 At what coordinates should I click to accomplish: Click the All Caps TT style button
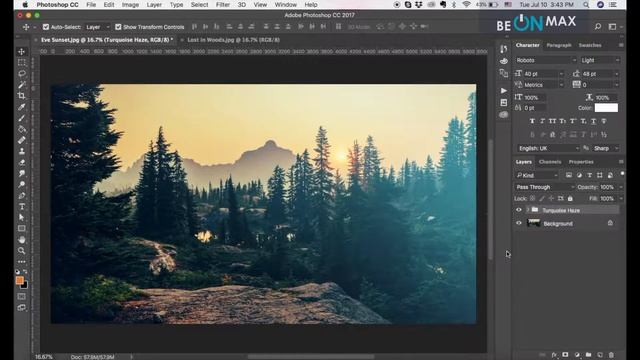553,121
